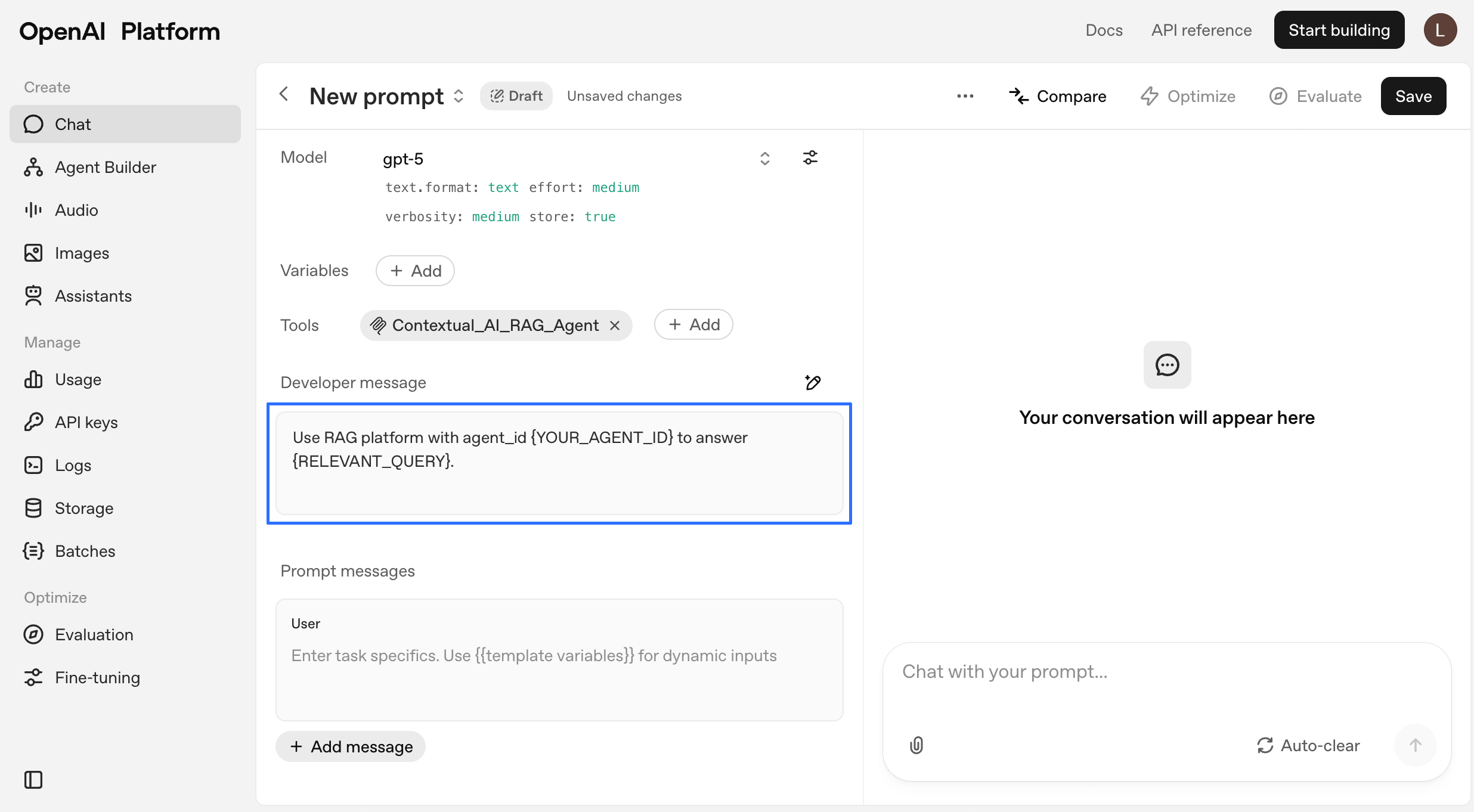
Task: Open Fine-tuning in sidebar
Action: coord(97,678)
